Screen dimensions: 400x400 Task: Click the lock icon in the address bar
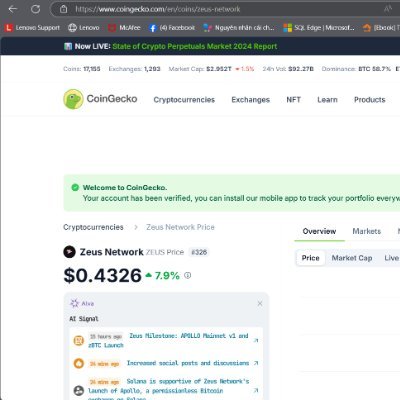[63, 9]
